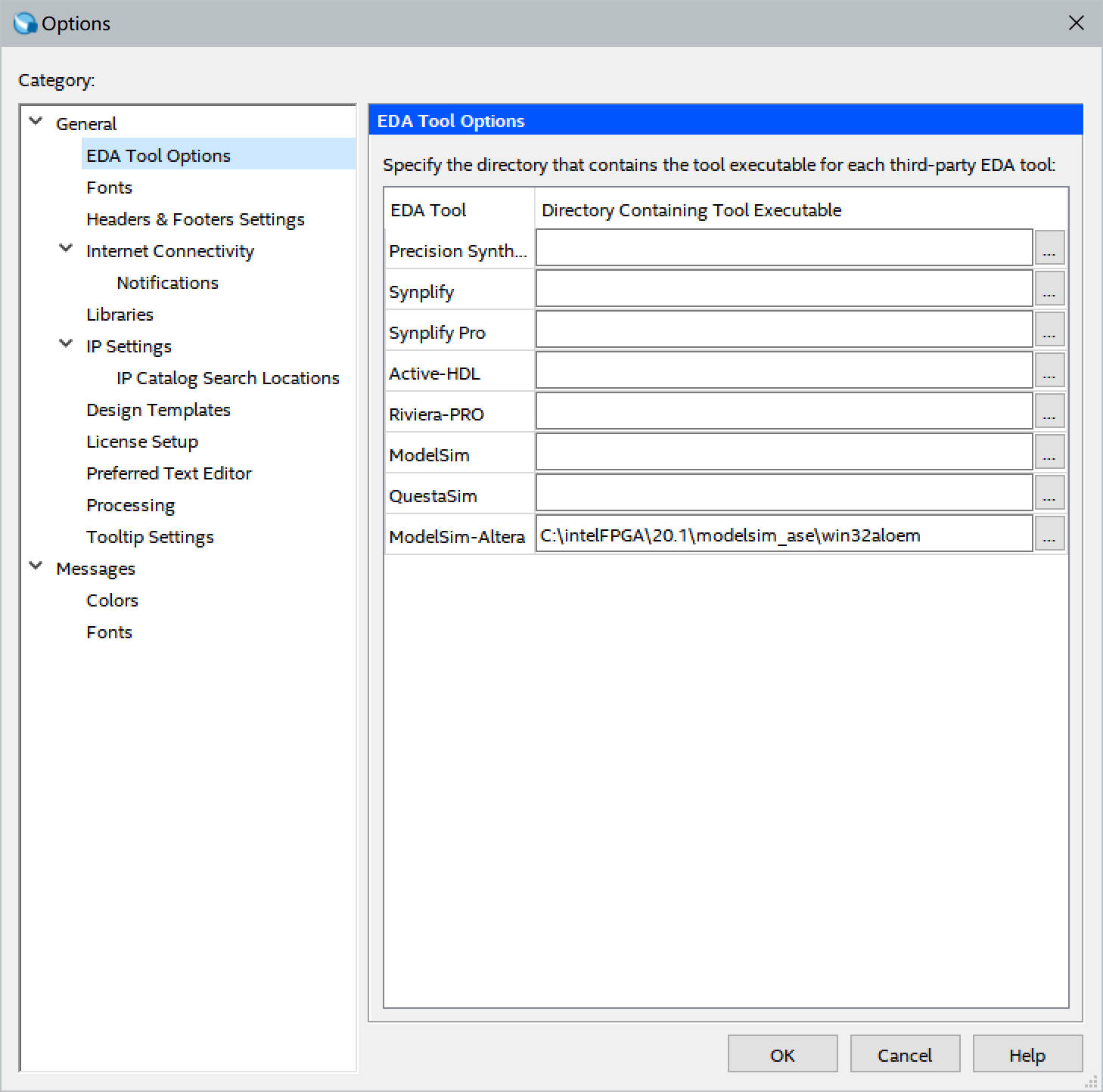This screenshot has height=1092, width=1103.
Task: Click the Riviera-PRO row label
Action: 437,414
